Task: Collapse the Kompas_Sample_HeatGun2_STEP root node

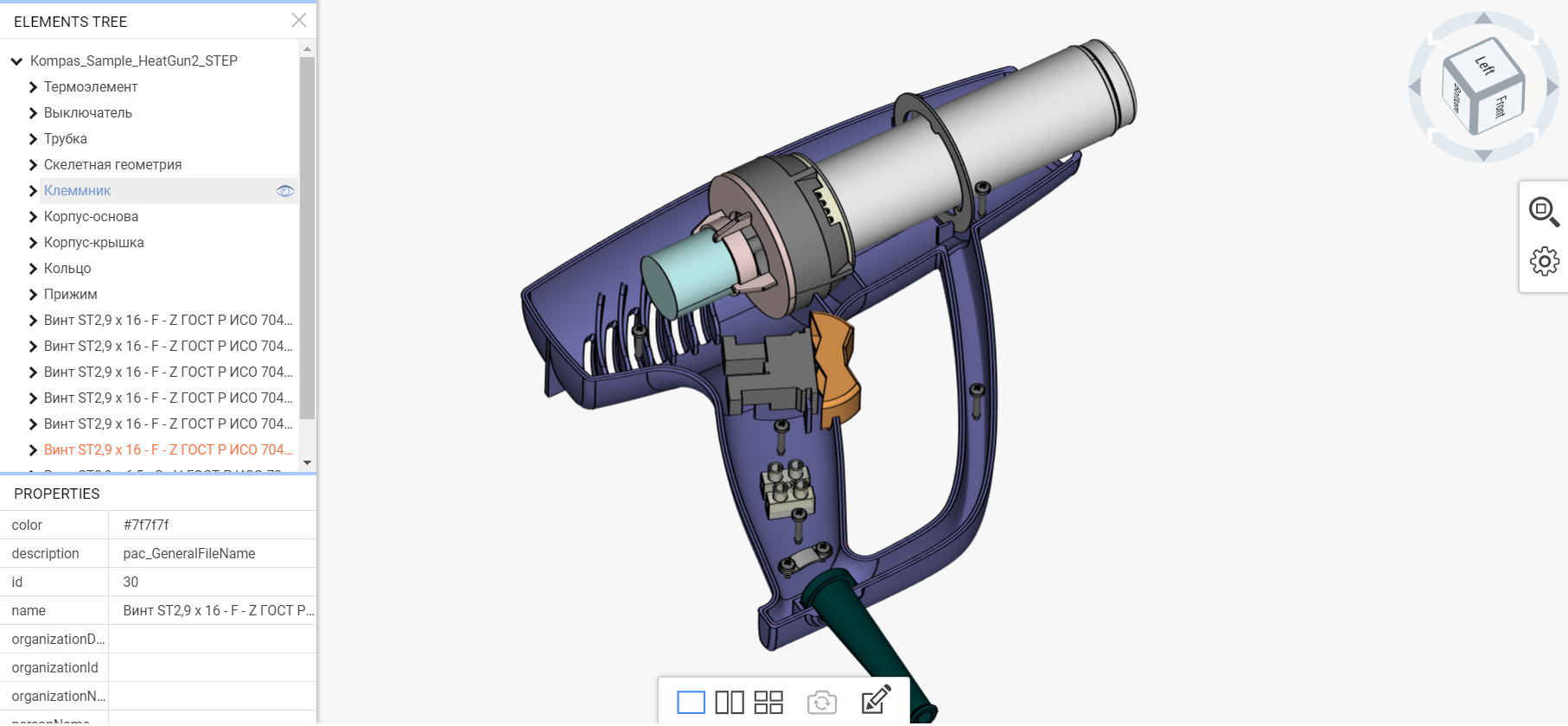Action: point(16,61)
